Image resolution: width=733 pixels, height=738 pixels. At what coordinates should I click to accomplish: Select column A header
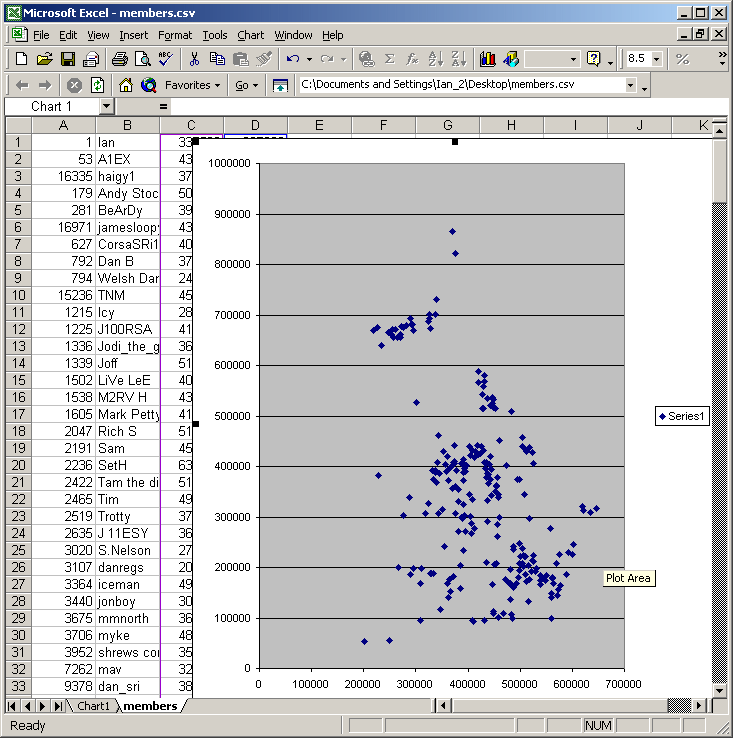(63, 125)
